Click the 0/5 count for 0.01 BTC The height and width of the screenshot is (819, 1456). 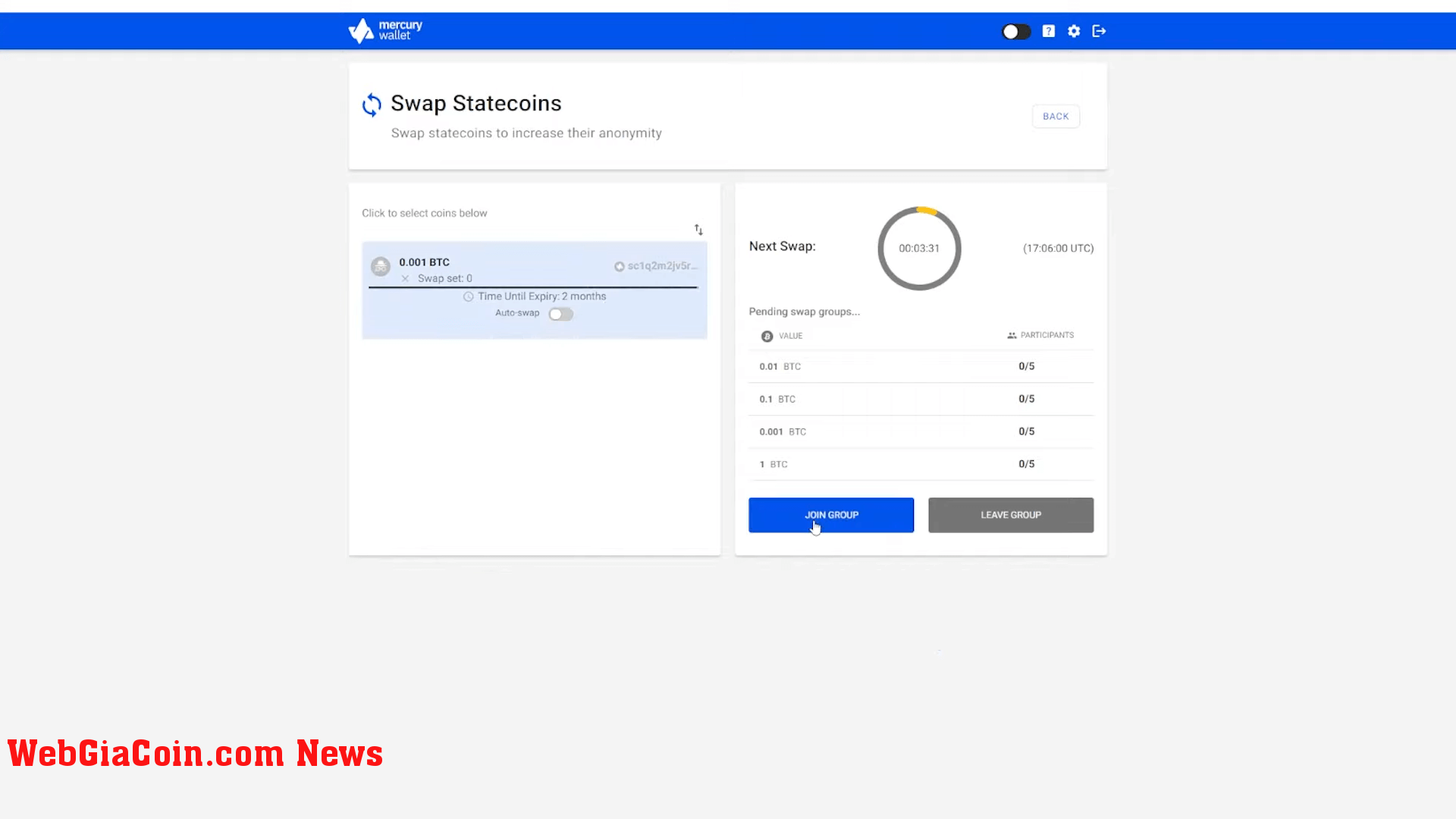1027,366
